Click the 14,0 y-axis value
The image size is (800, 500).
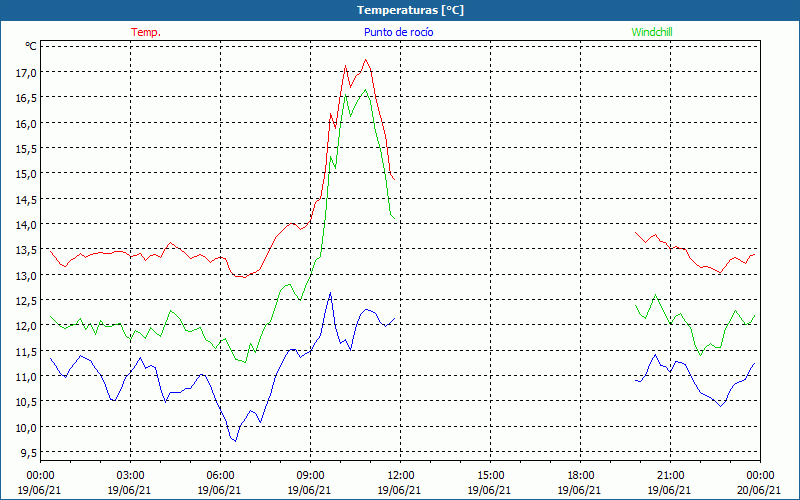click(26, 224)
